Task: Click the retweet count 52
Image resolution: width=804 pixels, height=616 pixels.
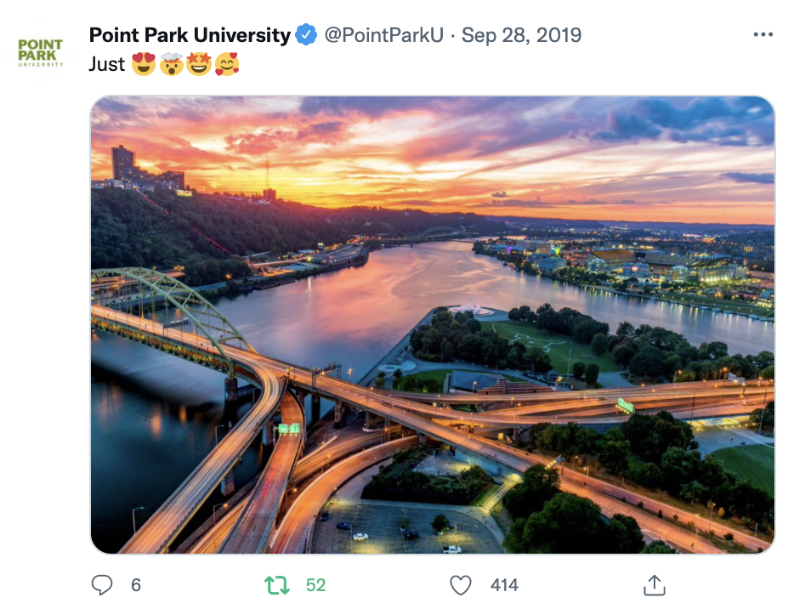Action: [316, 585]
